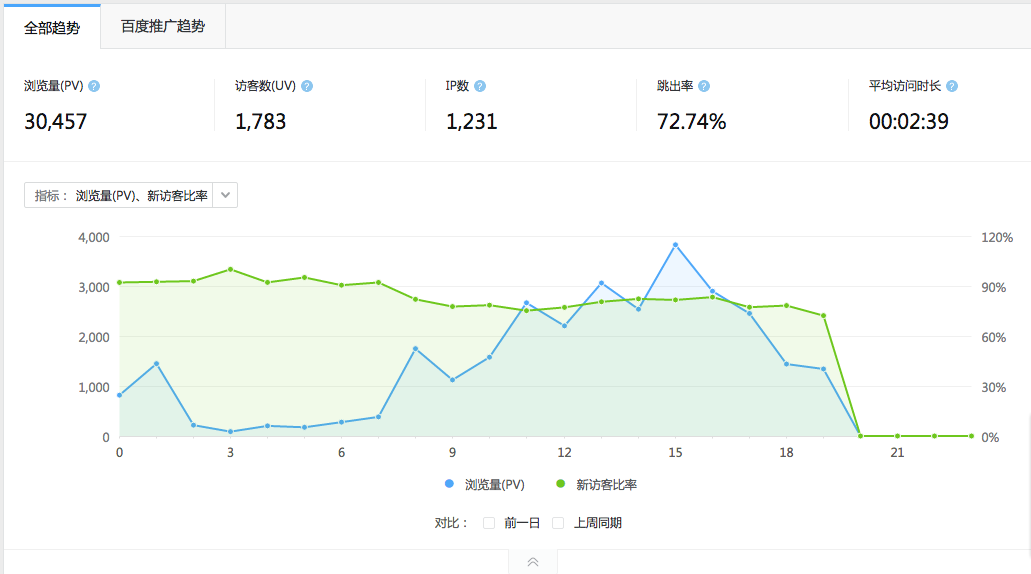This screenshot has height=574, width=1031.
Task: Click new visitor rate point at hour 3
Action: click(x=231, y=269)
